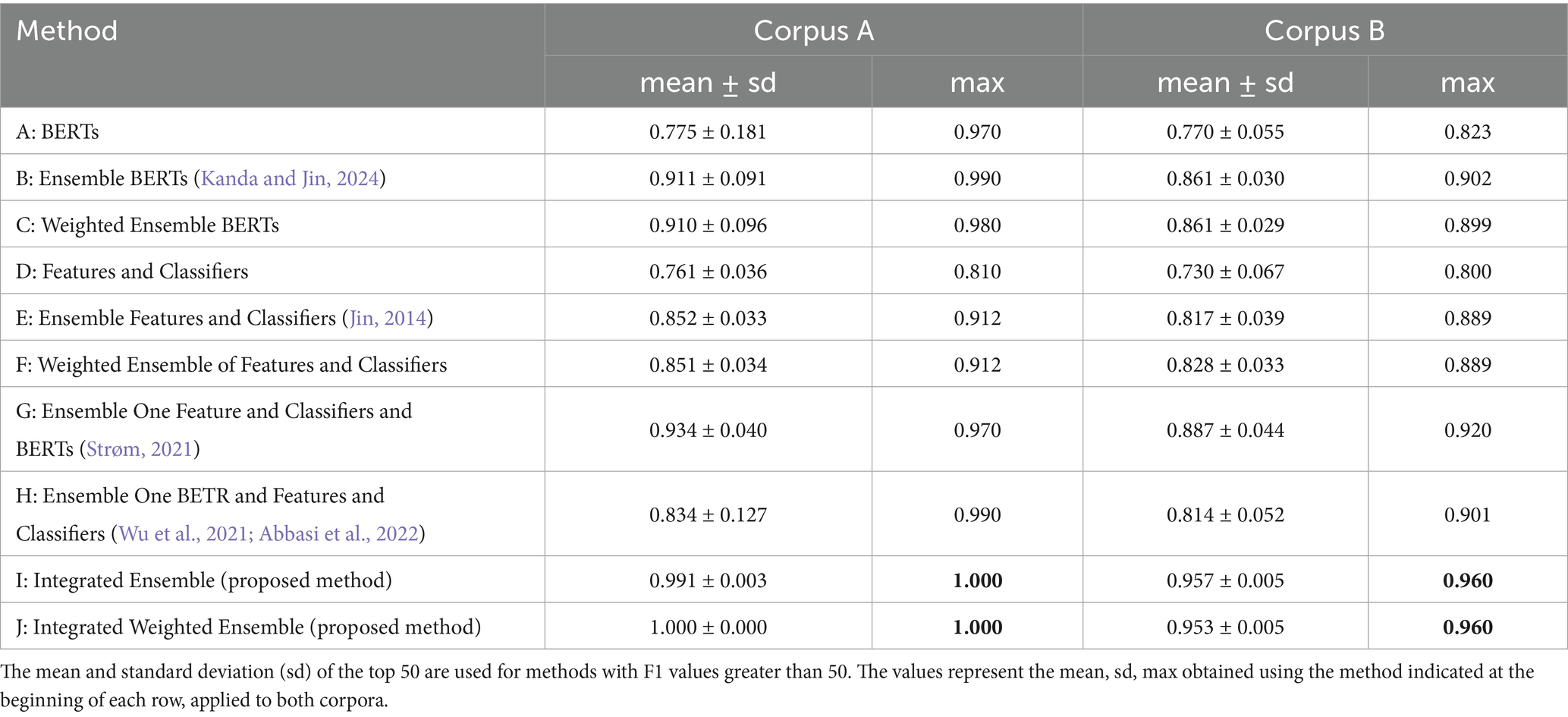Select the D: Features and Classifiers label
Image resolution: width=1568 pixels, height=717 pixels.
coord(132,272)
